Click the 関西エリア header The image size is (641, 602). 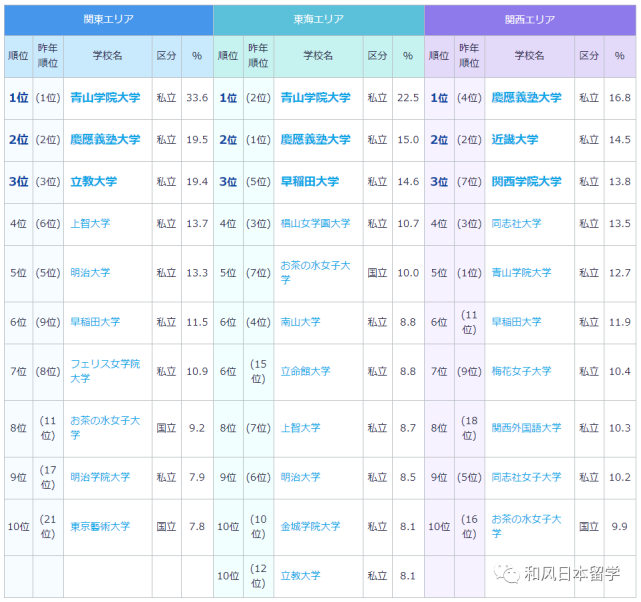click(x=530, y=20)
